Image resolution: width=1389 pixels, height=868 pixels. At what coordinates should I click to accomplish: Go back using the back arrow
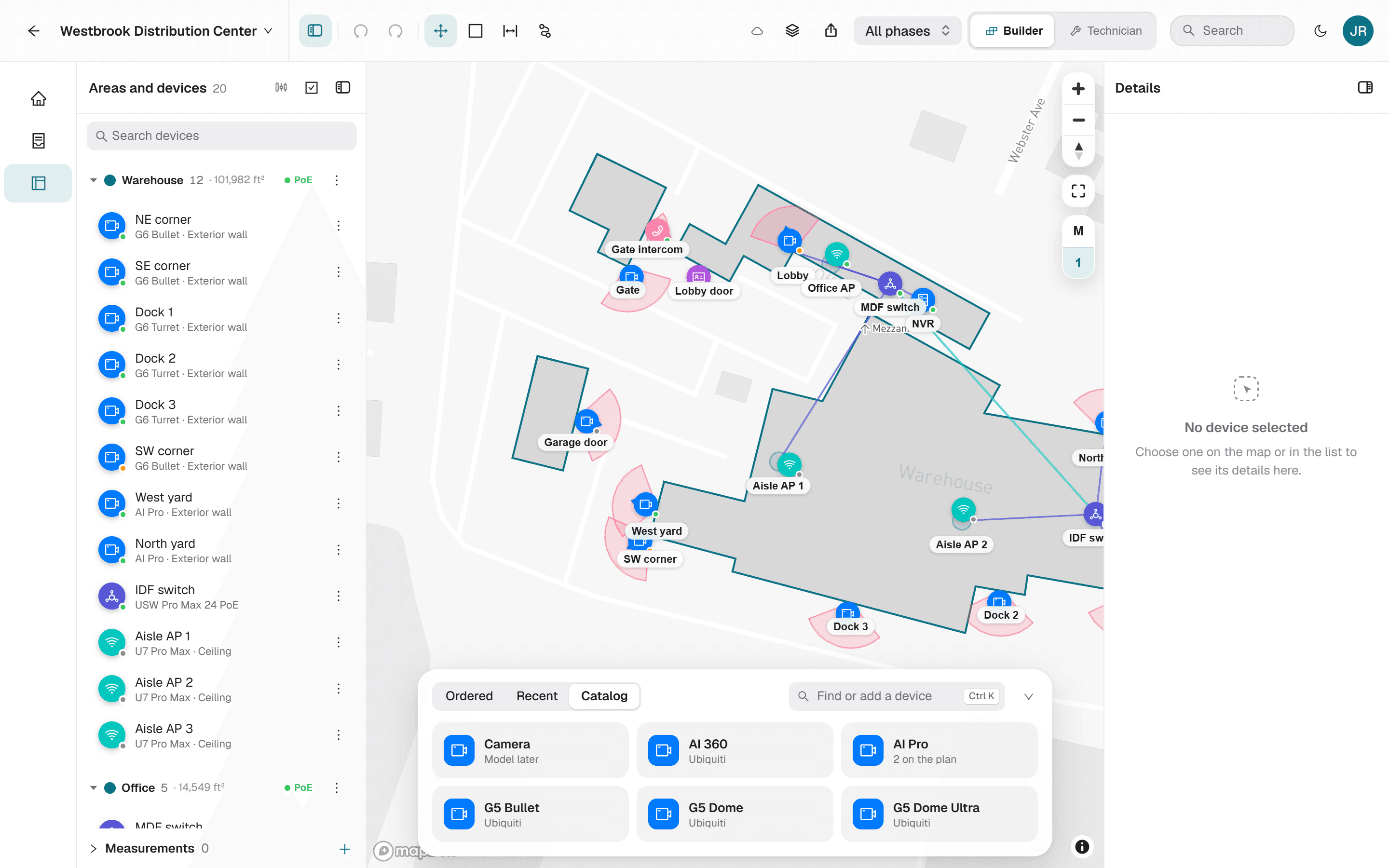(x=34, y=31)
